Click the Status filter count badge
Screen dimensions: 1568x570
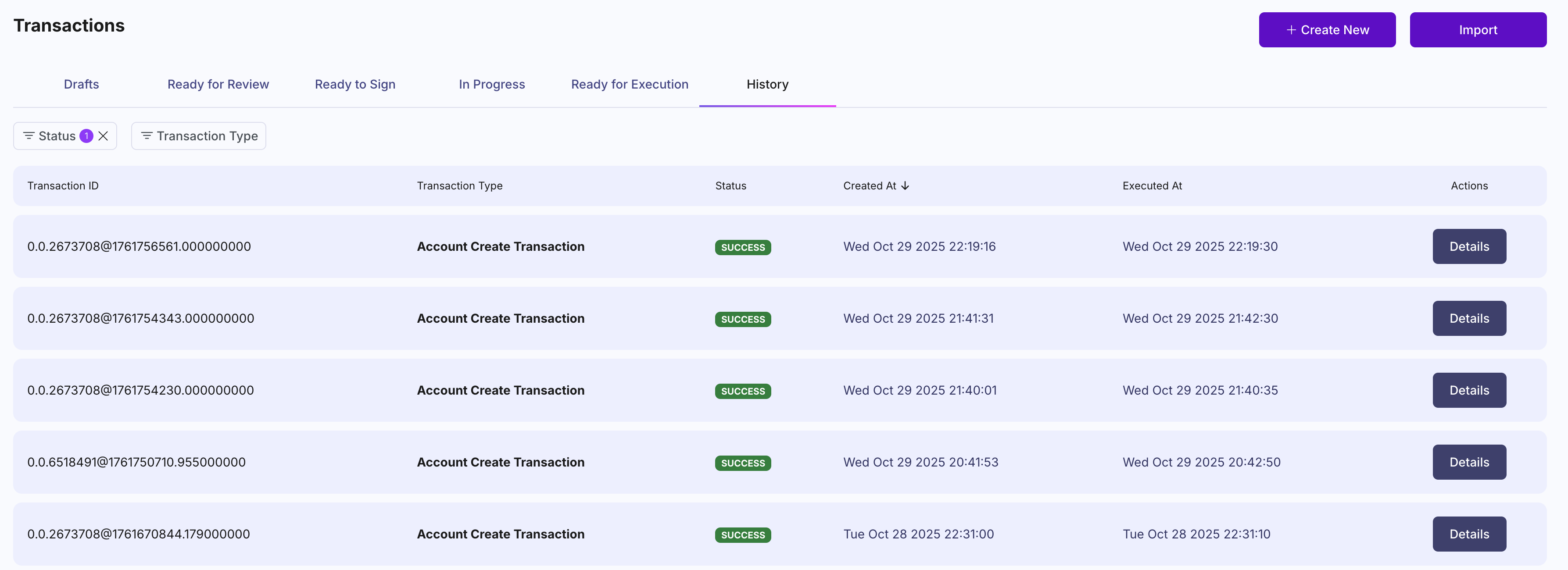tap(86, 135)
